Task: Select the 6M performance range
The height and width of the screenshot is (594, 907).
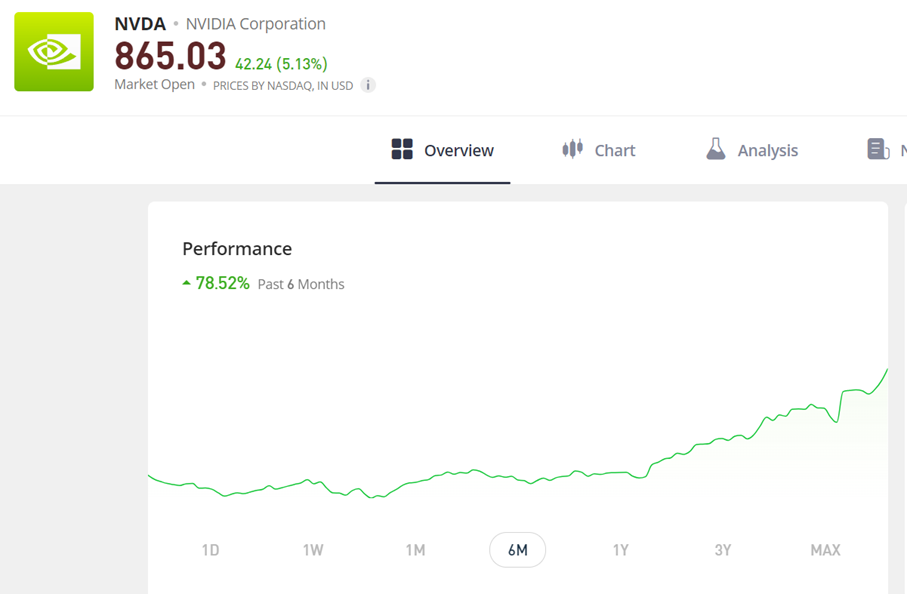Action: 518,550
